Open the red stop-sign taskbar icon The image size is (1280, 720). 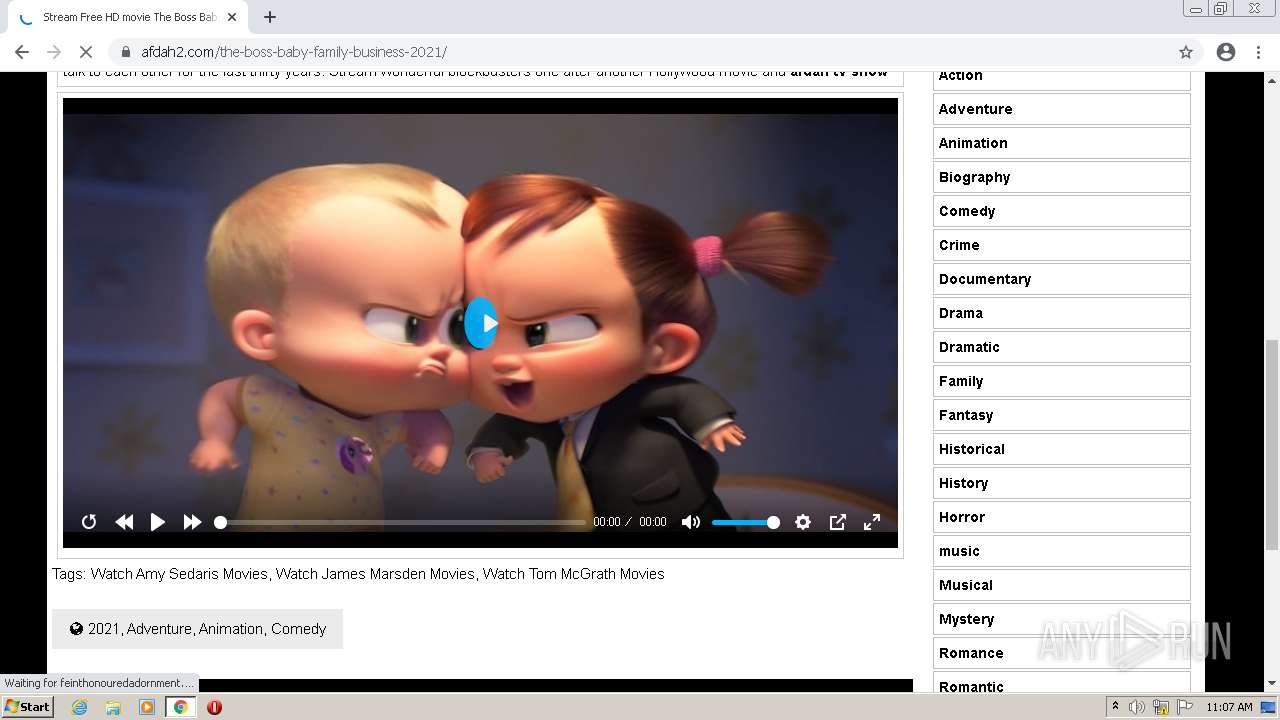pyautogui.click(x=214, y=707)
